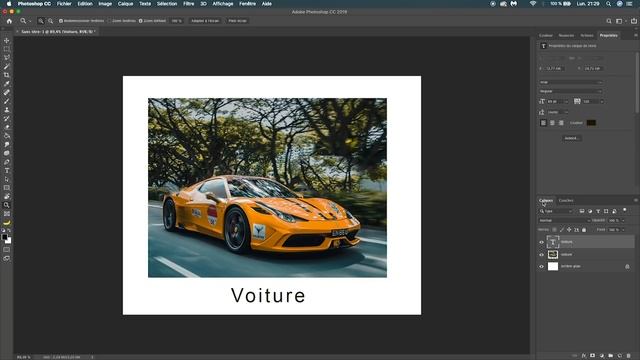Filter layers by pixel layers icon

582,211
